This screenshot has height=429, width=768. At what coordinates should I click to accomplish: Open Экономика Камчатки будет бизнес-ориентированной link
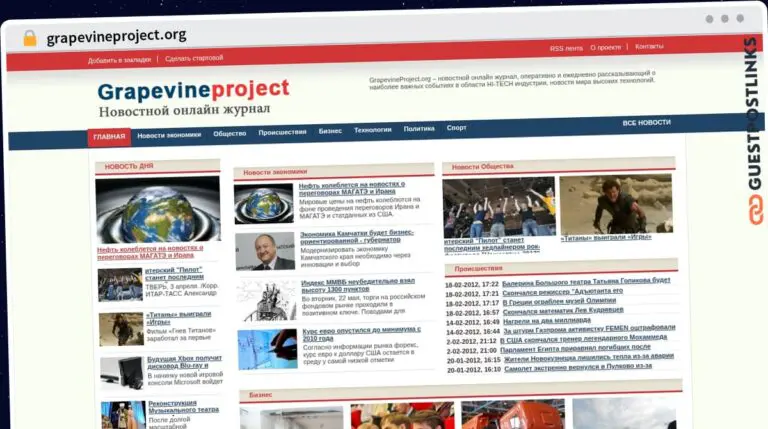click(x=357, y=237)
